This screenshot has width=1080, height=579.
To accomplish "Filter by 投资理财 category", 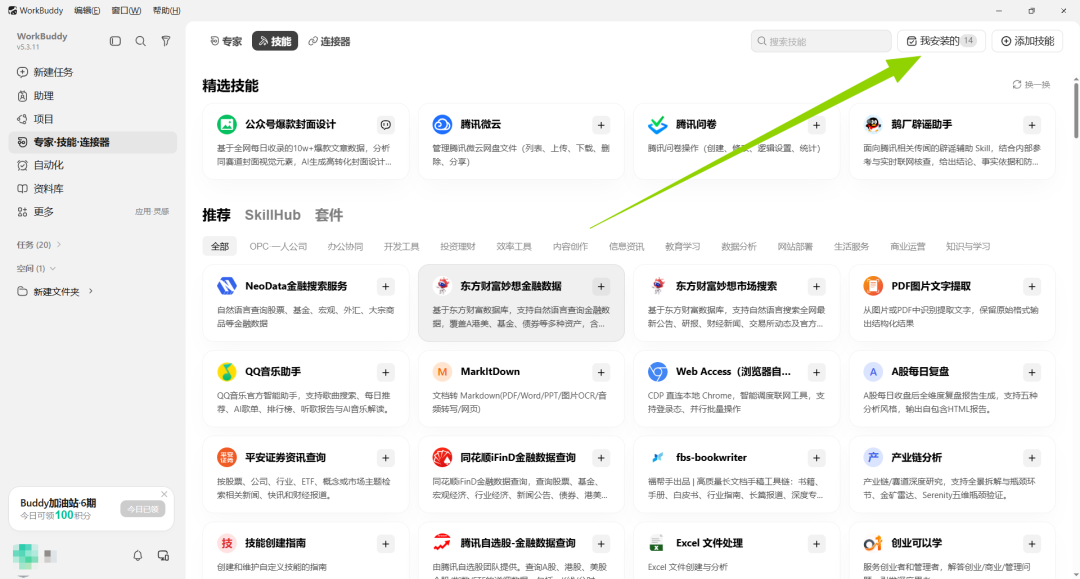I will tap(458, 246).
